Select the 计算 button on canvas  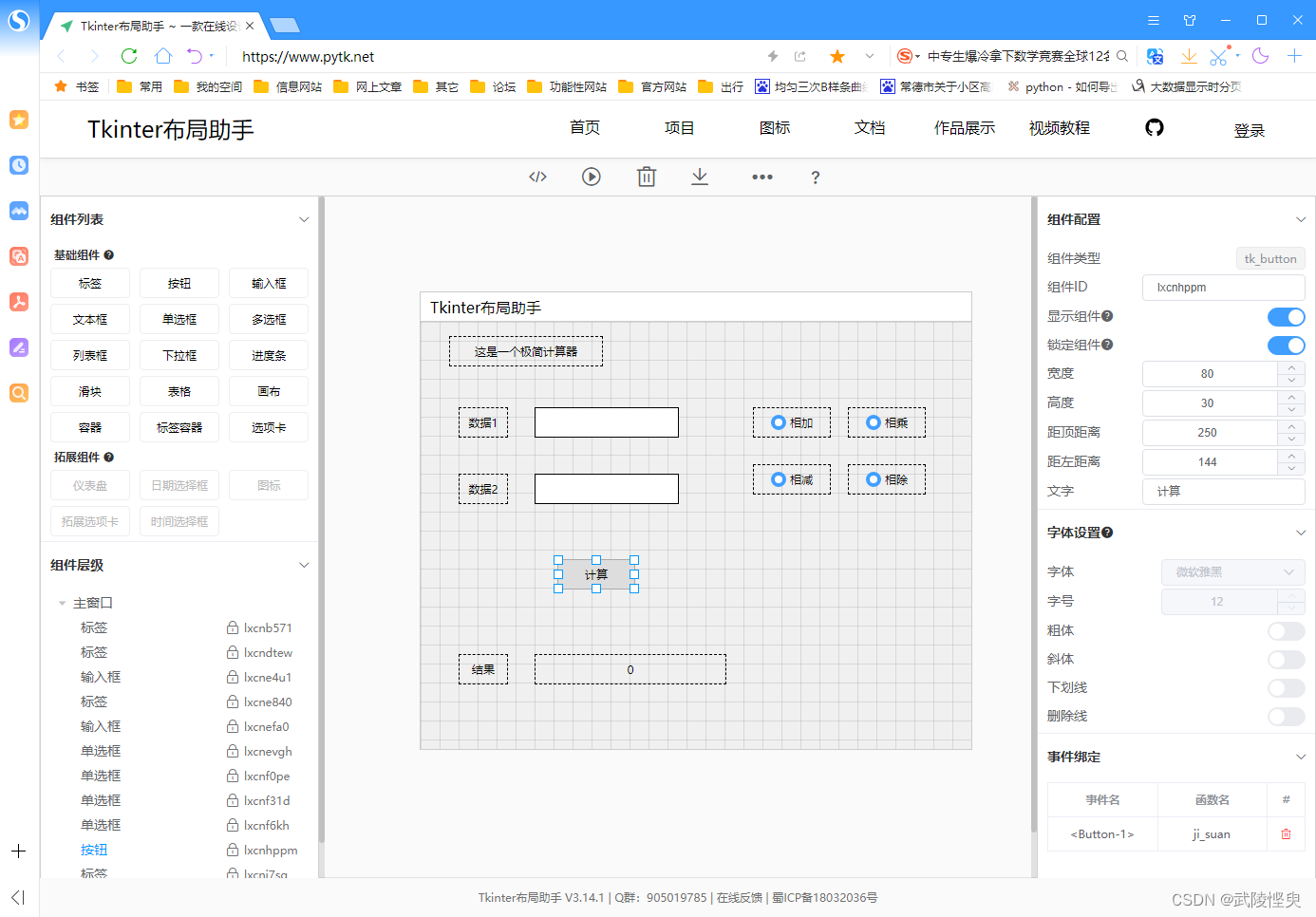(x=596, y=574)
